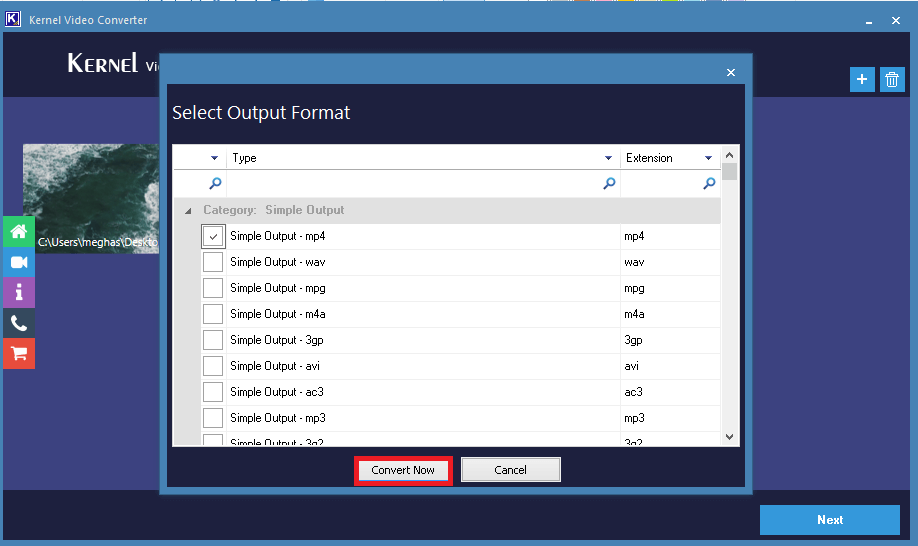Delete the video with the trash icon

tap(892, 79)
